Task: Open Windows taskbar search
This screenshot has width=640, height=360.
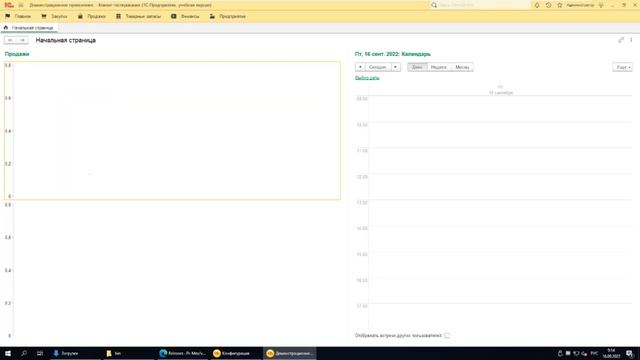Action: (24, 353)
